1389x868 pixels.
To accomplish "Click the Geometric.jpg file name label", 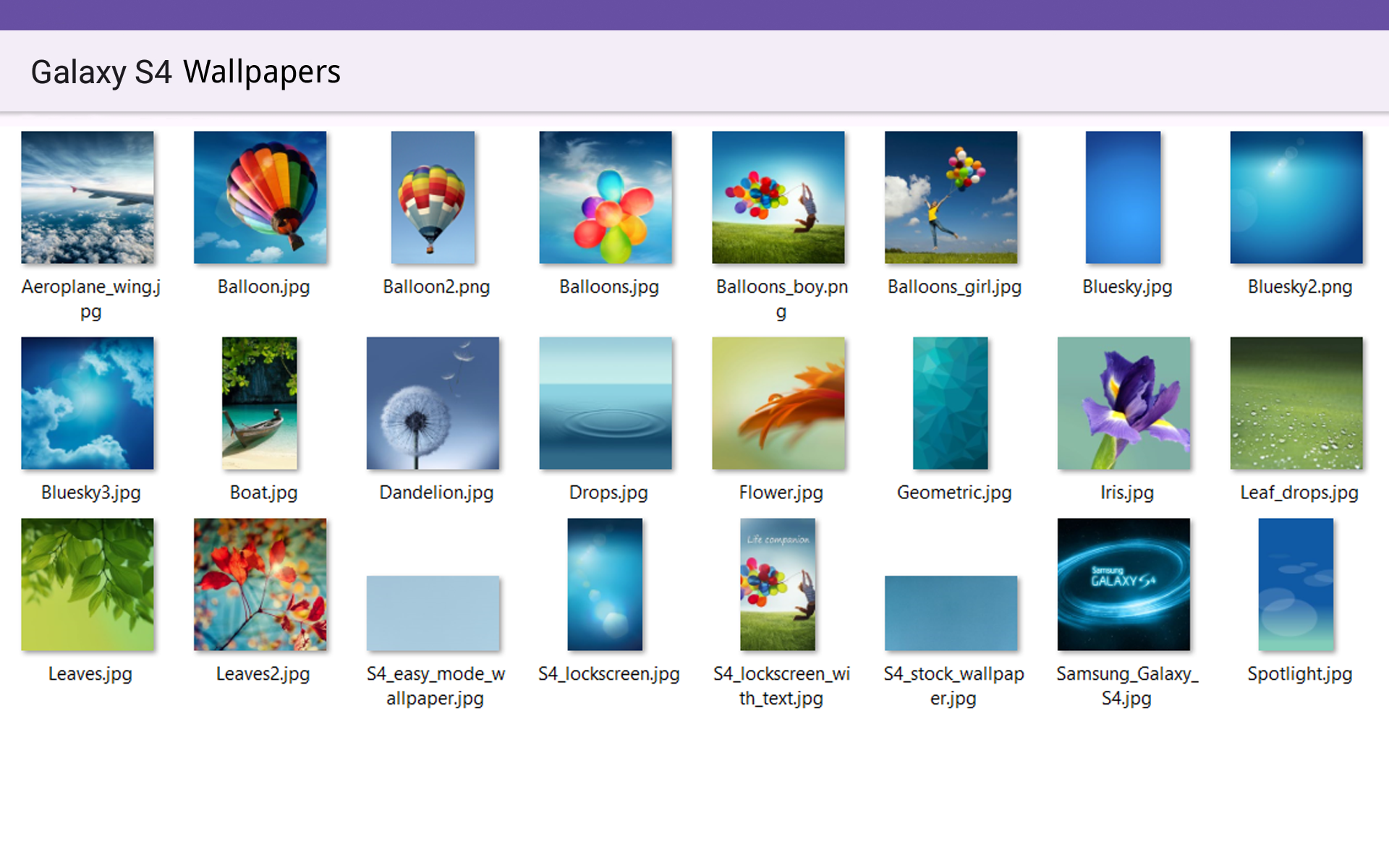I will (x=954, y=493).
